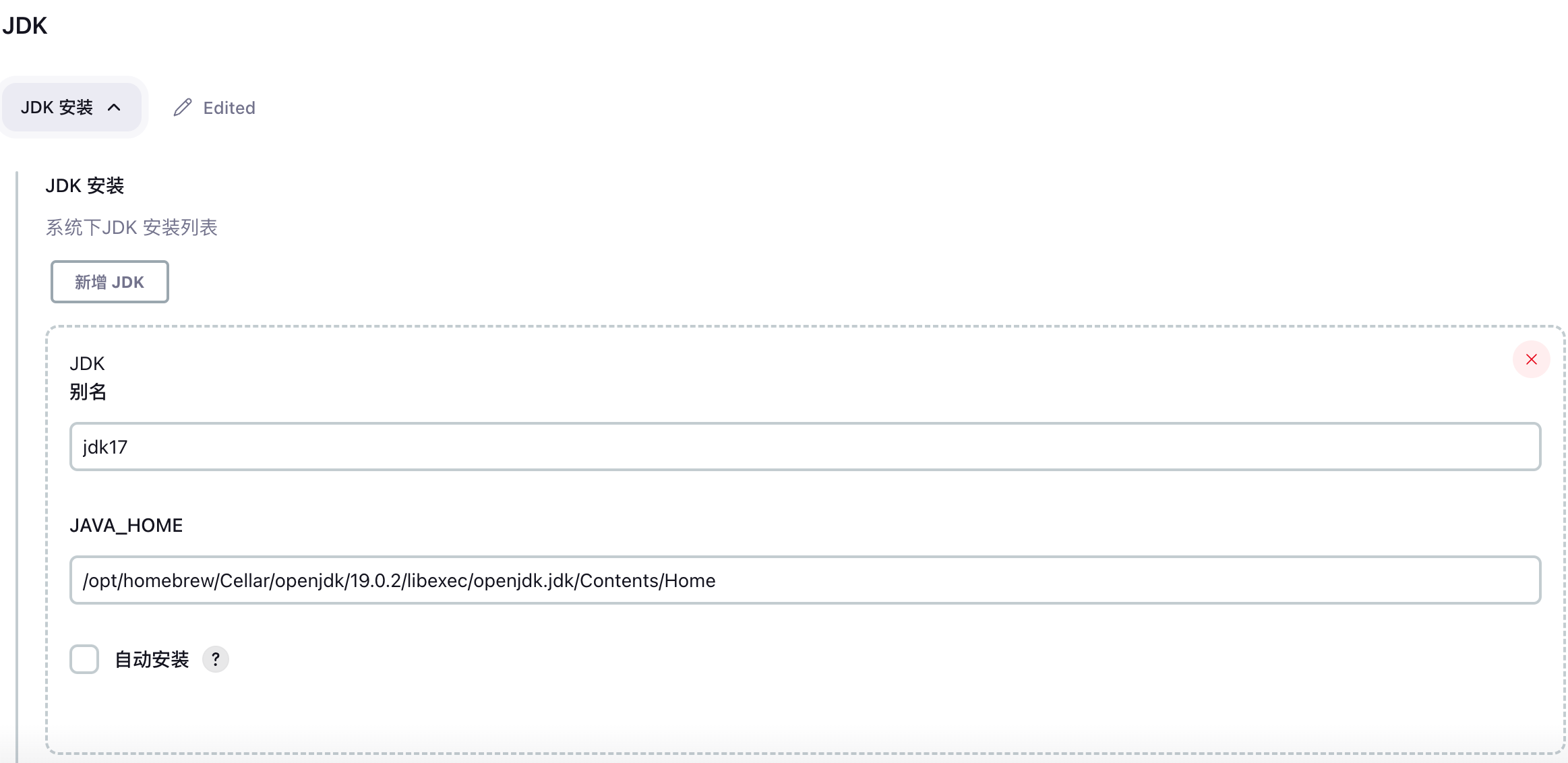Enable the 自动安装 checkbox
This screenshot has height=763, width=1568.
tap(84, 659)
